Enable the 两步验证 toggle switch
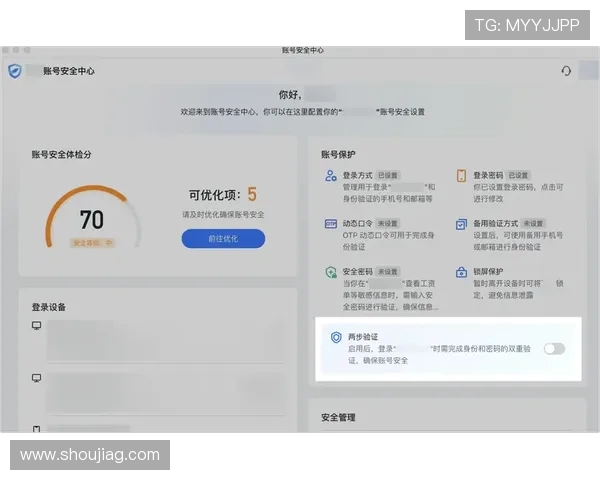Viewport: 600px width, 480px height. 554,349
